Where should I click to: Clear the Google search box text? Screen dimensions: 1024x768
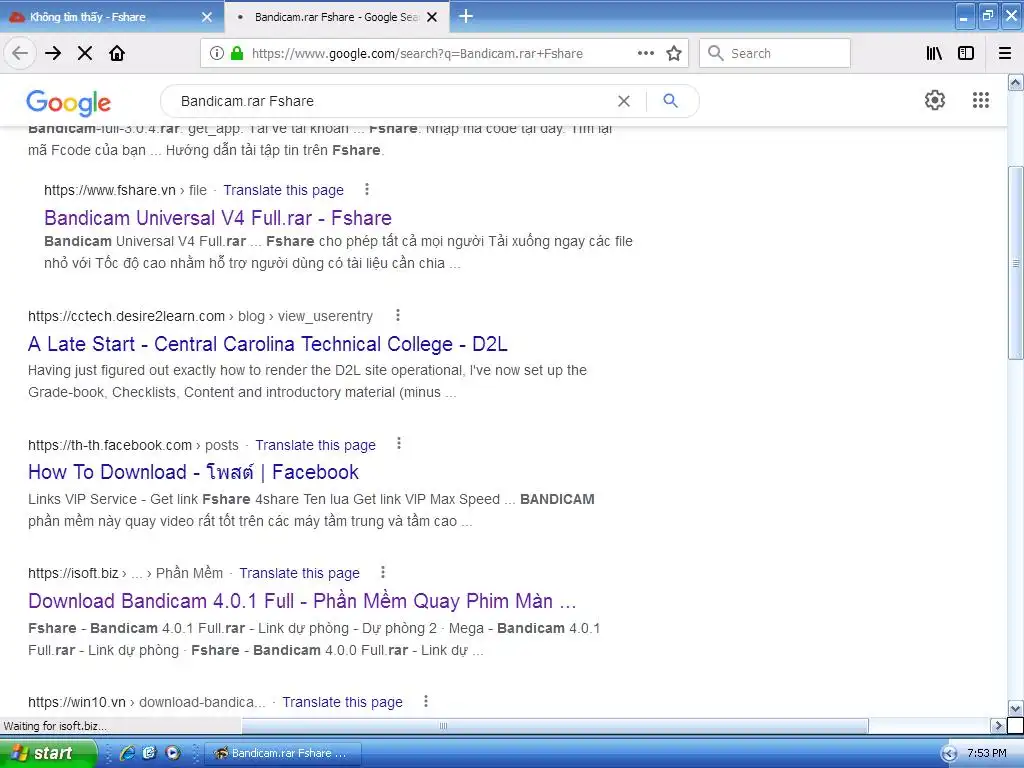(624, 101)
